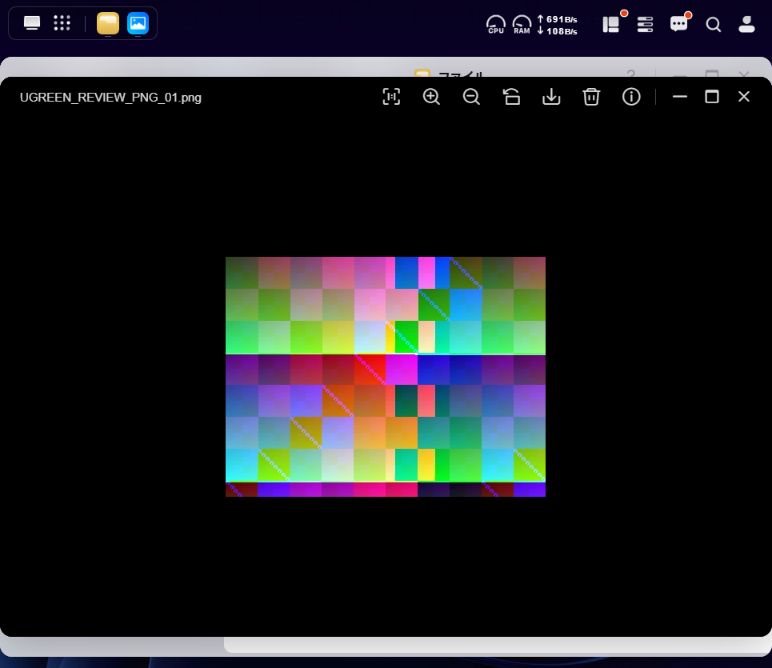This screenshot has height=668, width=772.
Task: Open image info panel
Action: tap(631, 96)
